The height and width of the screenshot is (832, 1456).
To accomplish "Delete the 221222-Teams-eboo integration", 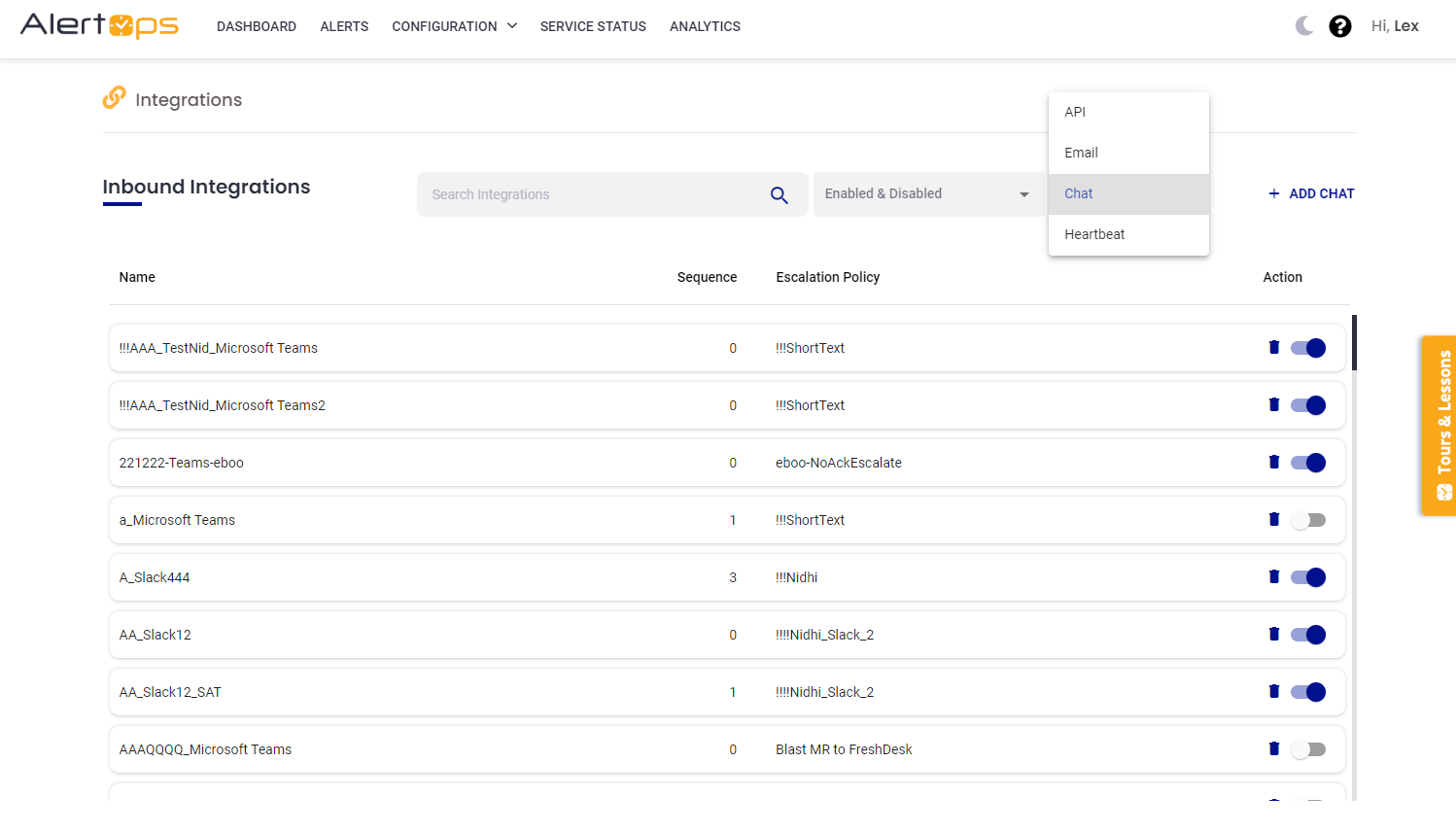I will tap(1273, 462).
